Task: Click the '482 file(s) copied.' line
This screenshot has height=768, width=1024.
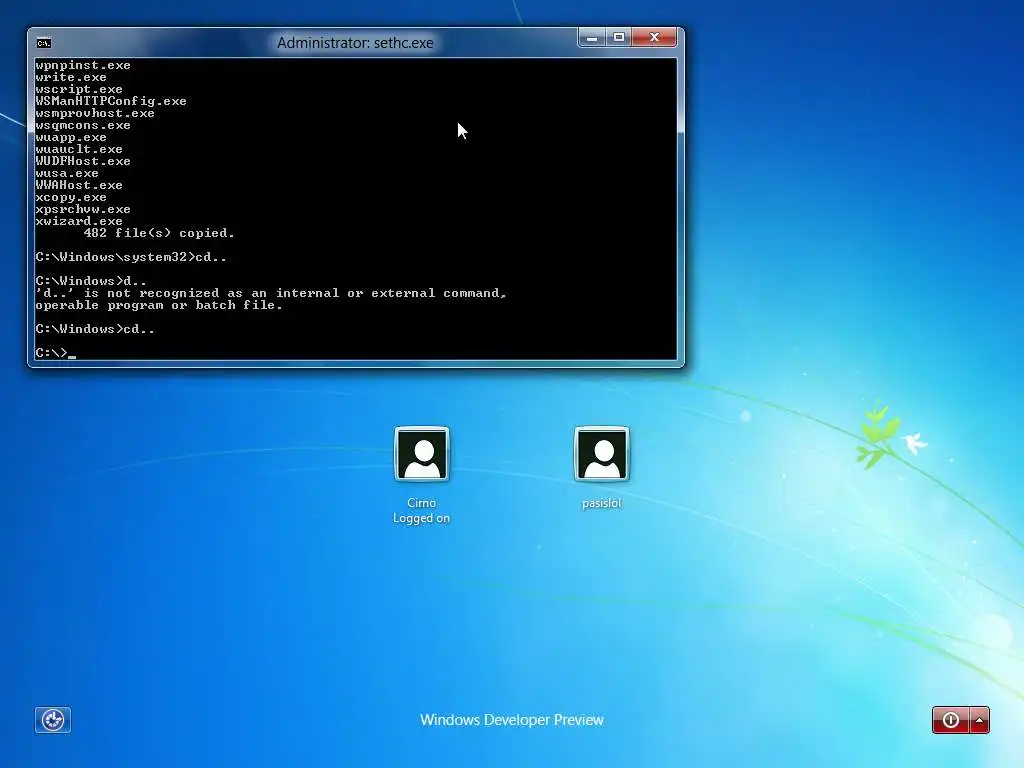Action: (159, 233)
